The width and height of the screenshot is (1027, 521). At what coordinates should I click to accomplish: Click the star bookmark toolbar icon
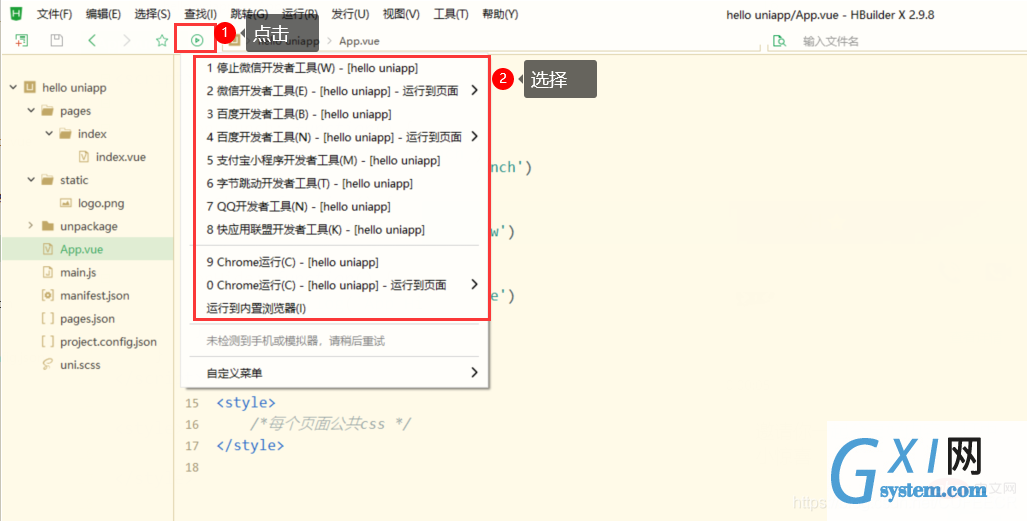162,41
